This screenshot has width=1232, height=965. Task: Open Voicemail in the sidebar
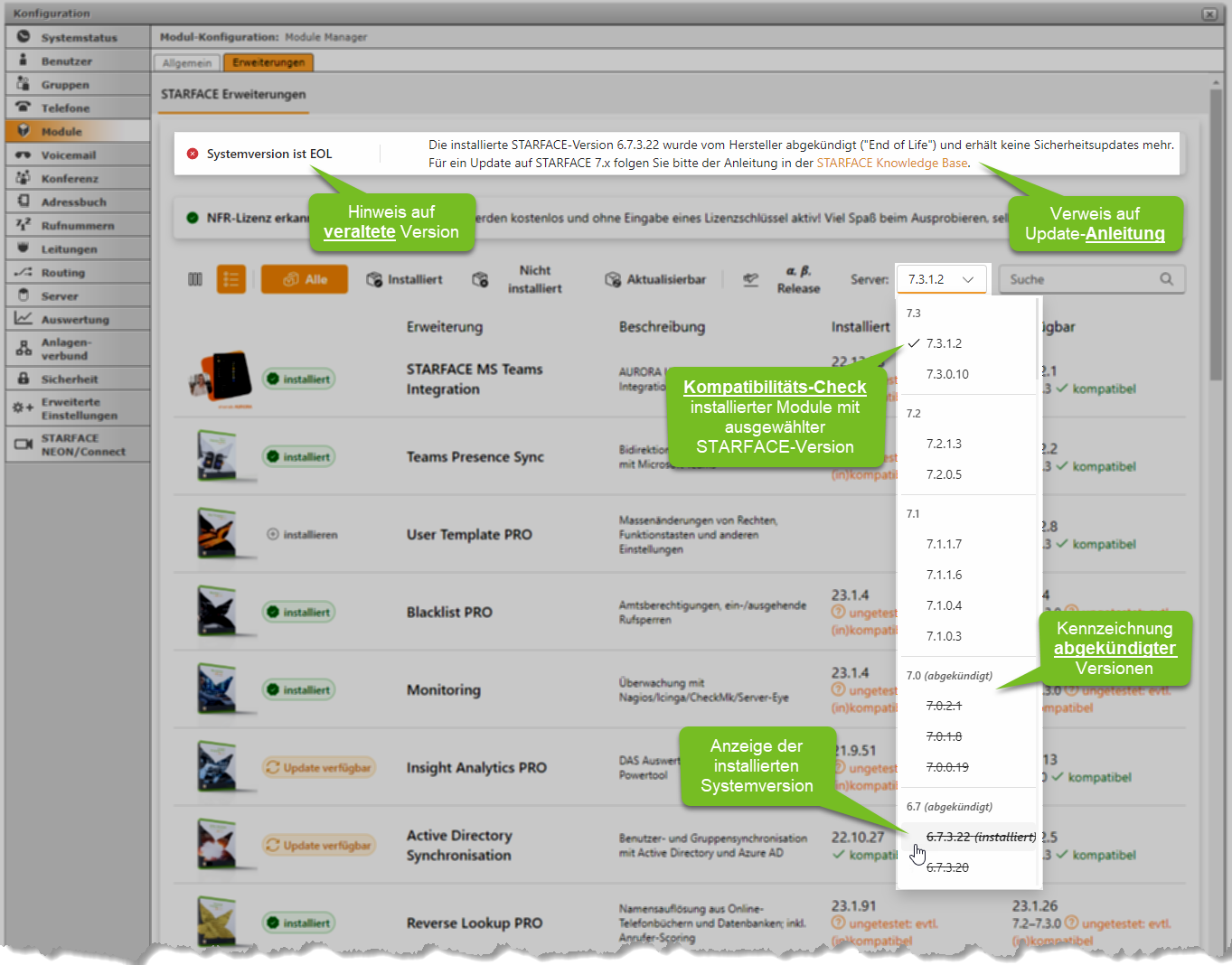coord(78,155)
